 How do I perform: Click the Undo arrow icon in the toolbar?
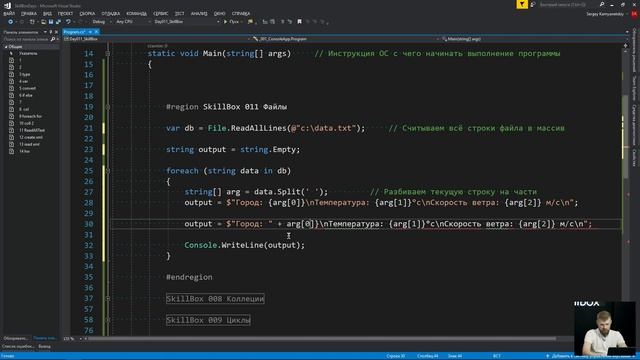click(68, 22)
